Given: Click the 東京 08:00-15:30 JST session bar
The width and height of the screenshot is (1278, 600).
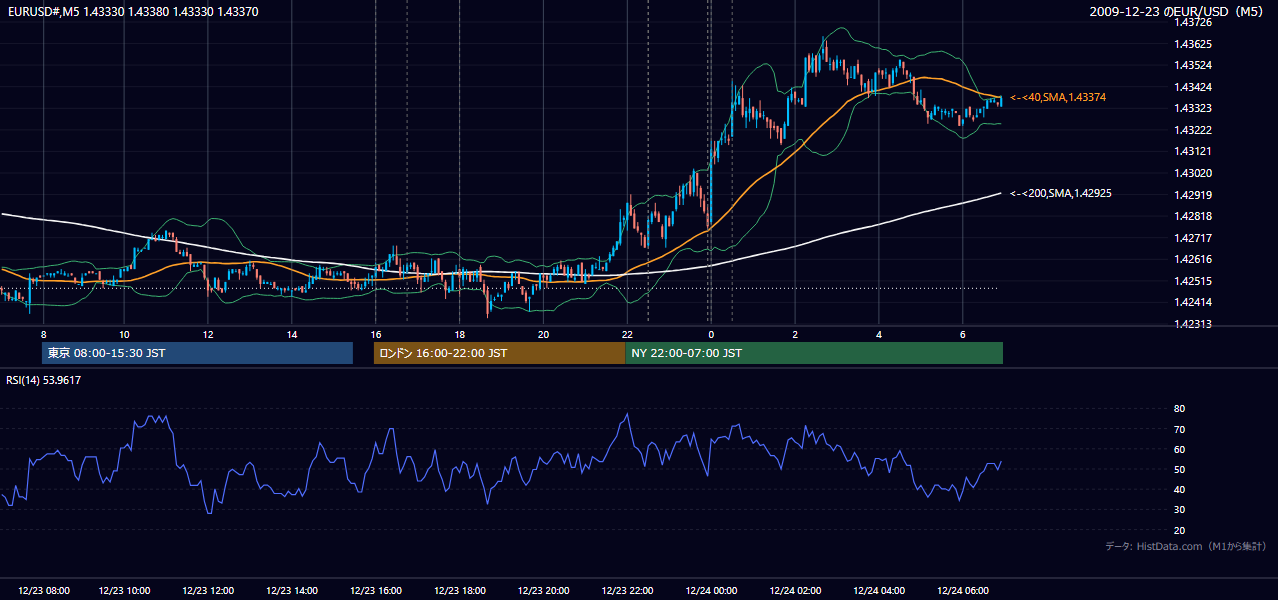Looking at the screenshot, I should [197, 353].
